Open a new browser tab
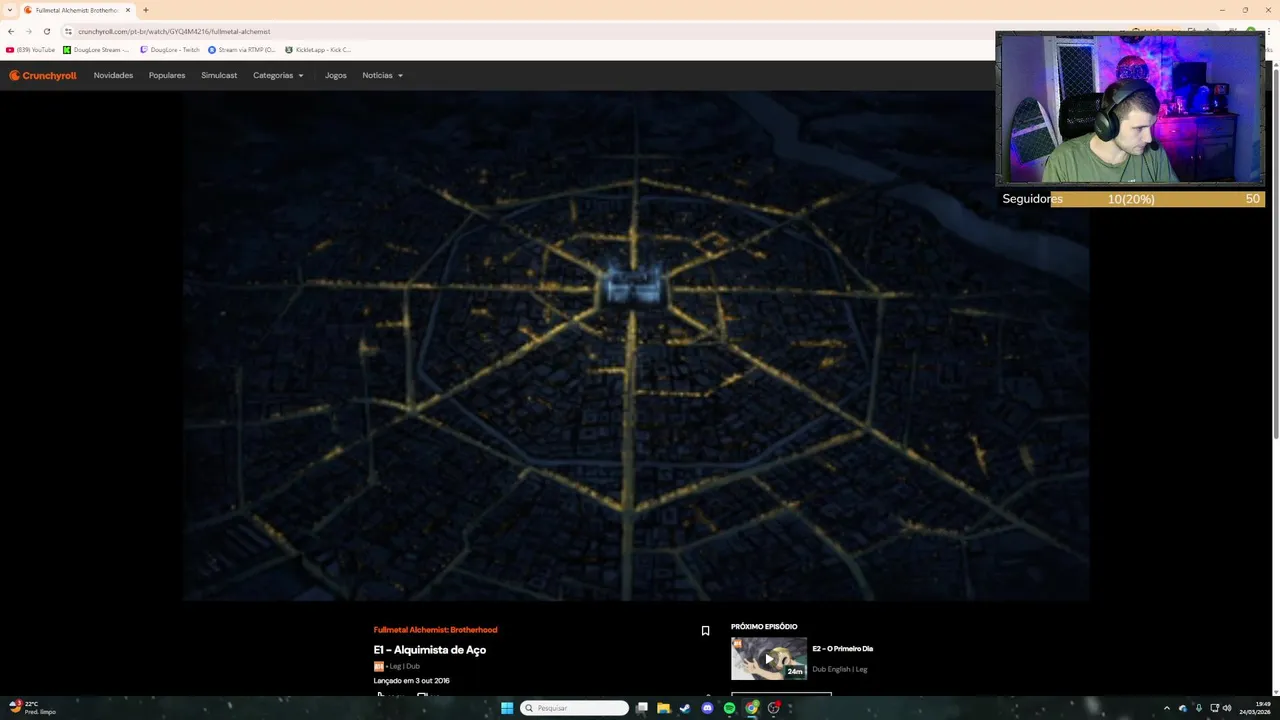This screenshot has width=1280, height=720. click(x=145, y=10)
